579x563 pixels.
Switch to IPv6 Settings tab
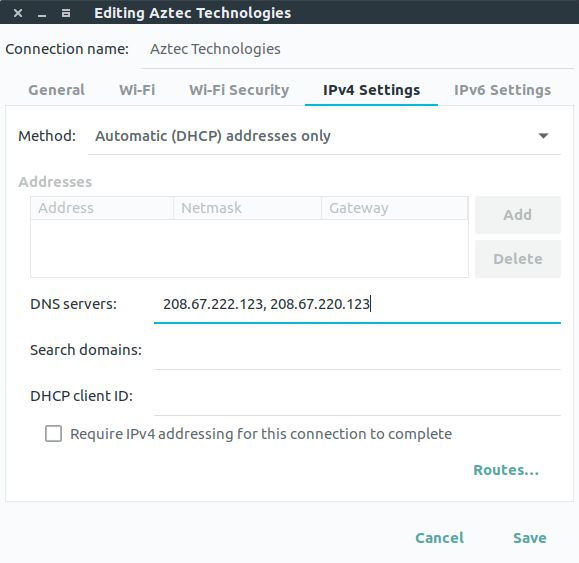(502, 90)
